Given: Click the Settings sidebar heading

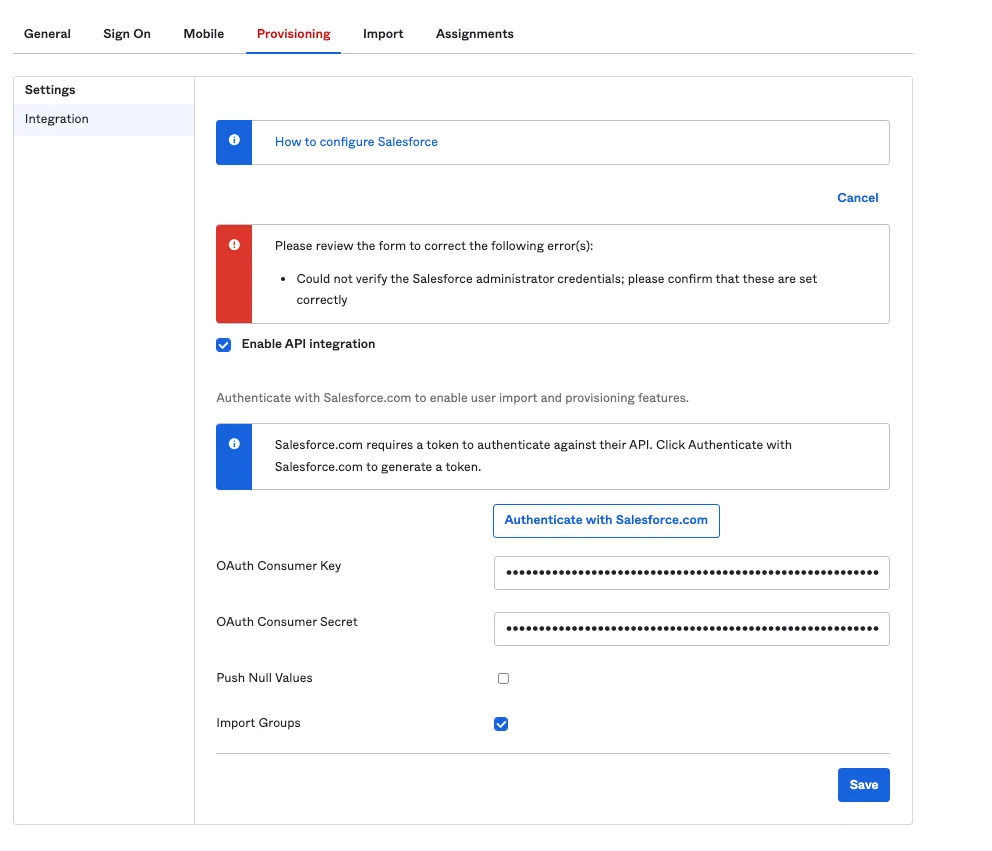Looking at the screenshot, I should pyautogui.click(x=50, y=90).
